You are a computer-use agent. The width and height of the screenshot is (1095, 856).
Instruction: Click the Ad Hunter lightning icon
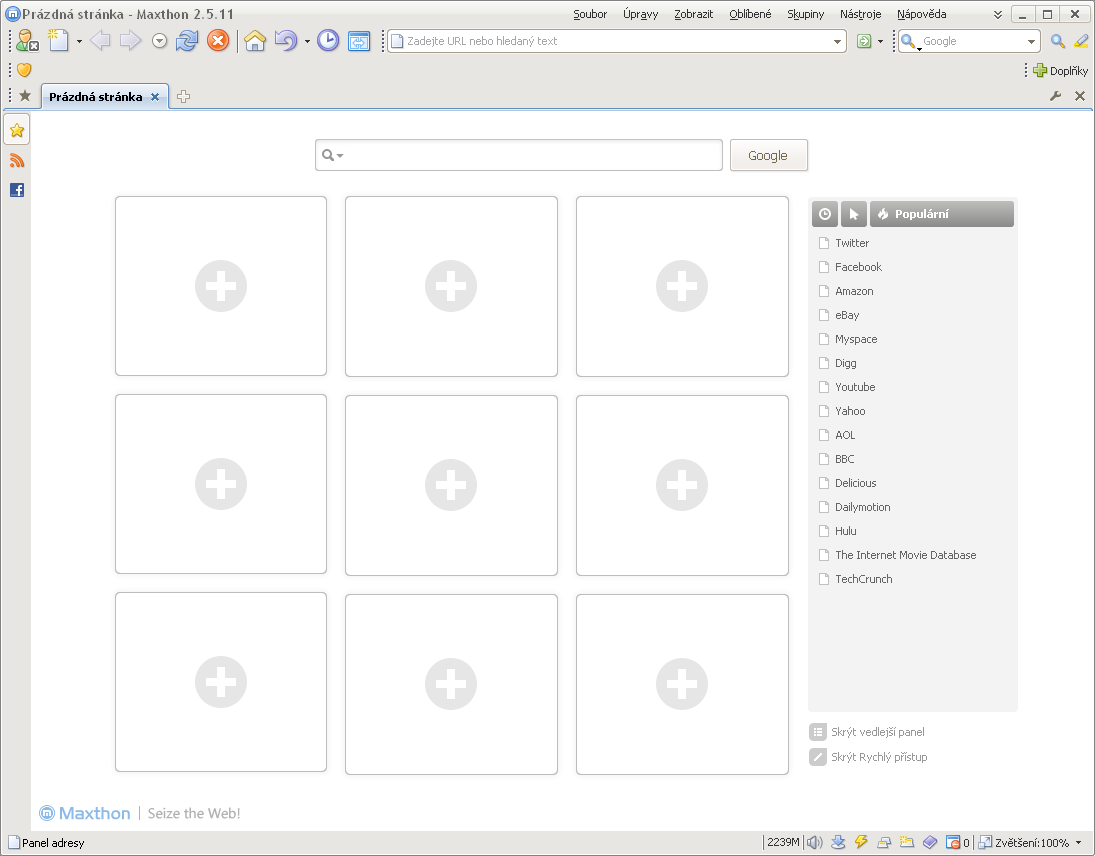(x=860, y=841)
